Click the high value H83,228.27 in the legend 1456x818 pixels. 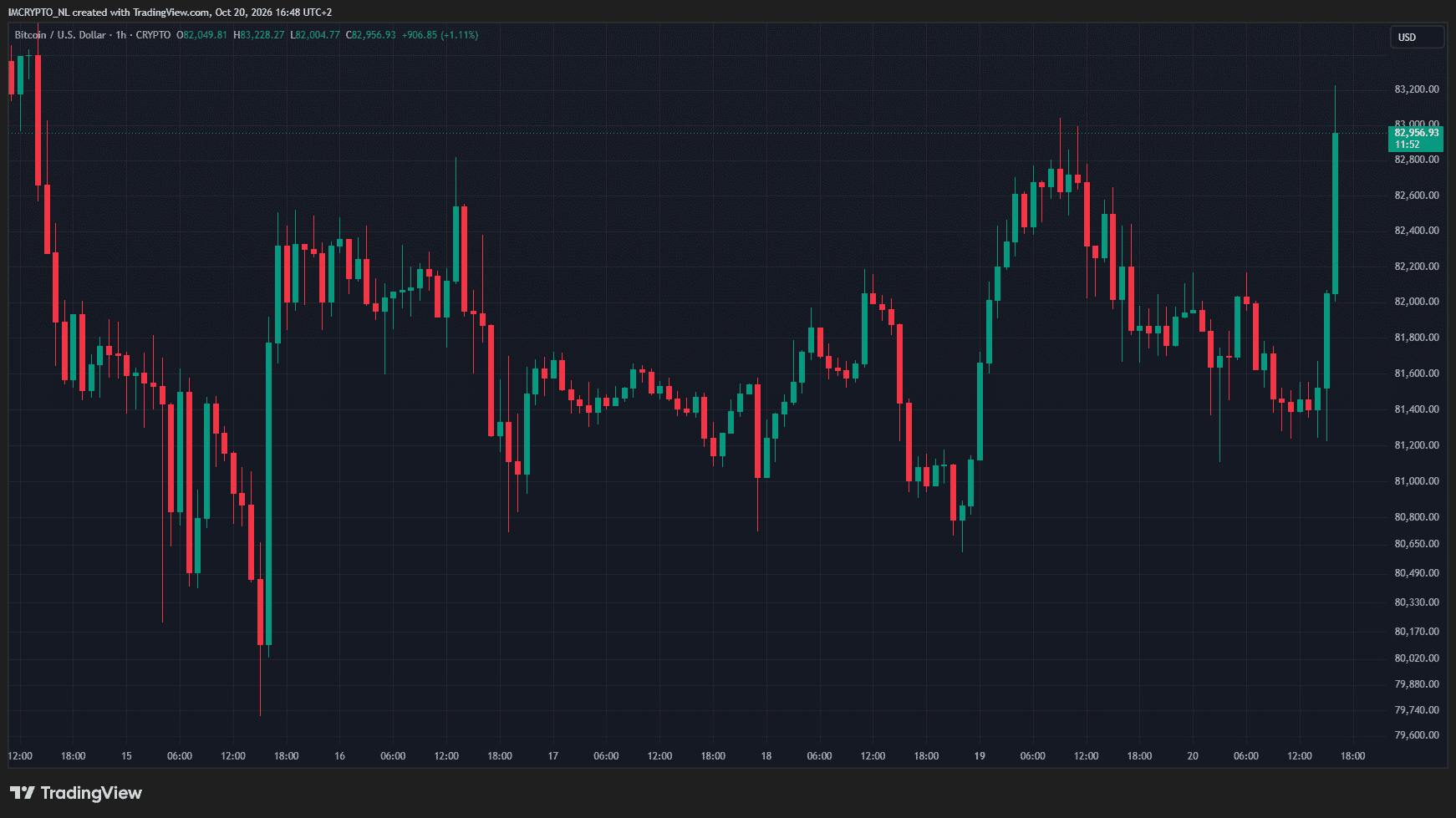click(258, 35)
